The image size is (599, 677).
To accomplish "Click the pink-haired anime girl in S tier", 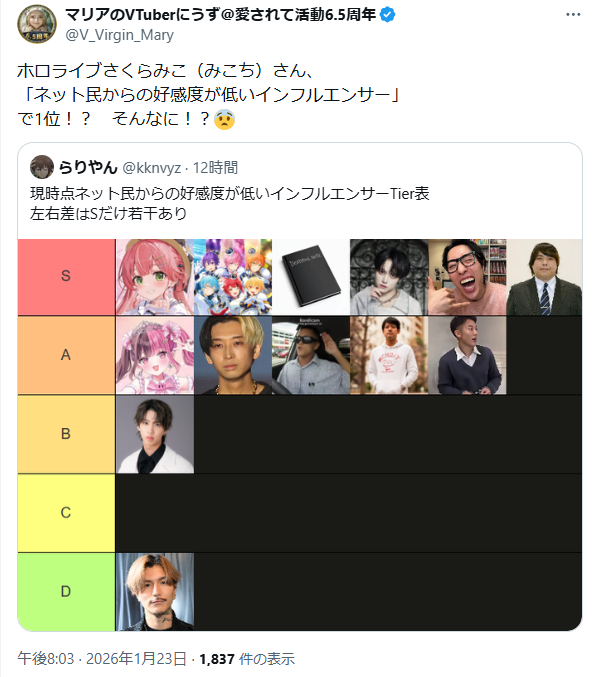I will 155,277.
